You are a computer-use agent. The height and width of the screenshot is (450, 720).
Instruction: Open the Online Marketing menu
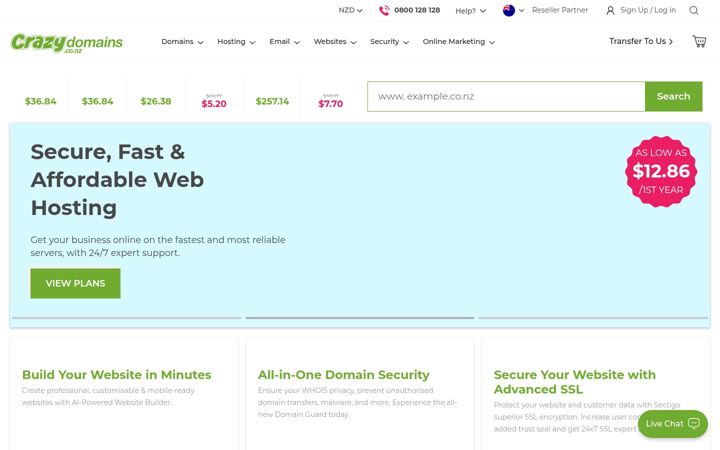(x=458, y=41)
